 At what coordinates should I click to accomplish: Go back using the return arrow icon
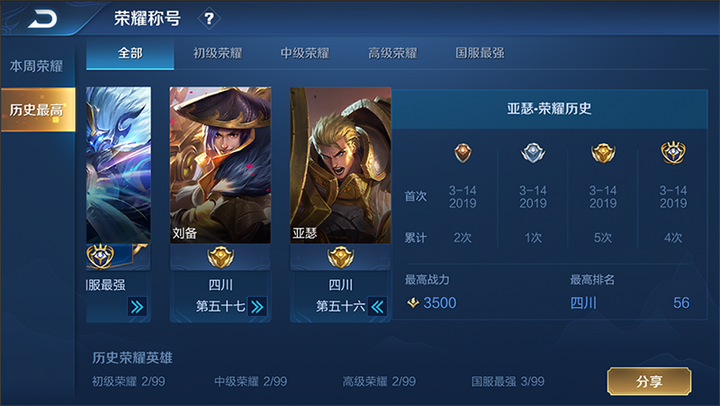[x=43, y=19]
